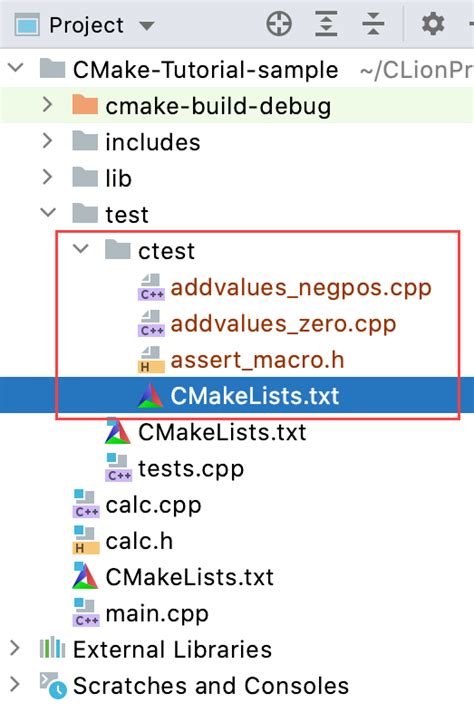Select tests.cpp in the test folder

pos(191,469)
